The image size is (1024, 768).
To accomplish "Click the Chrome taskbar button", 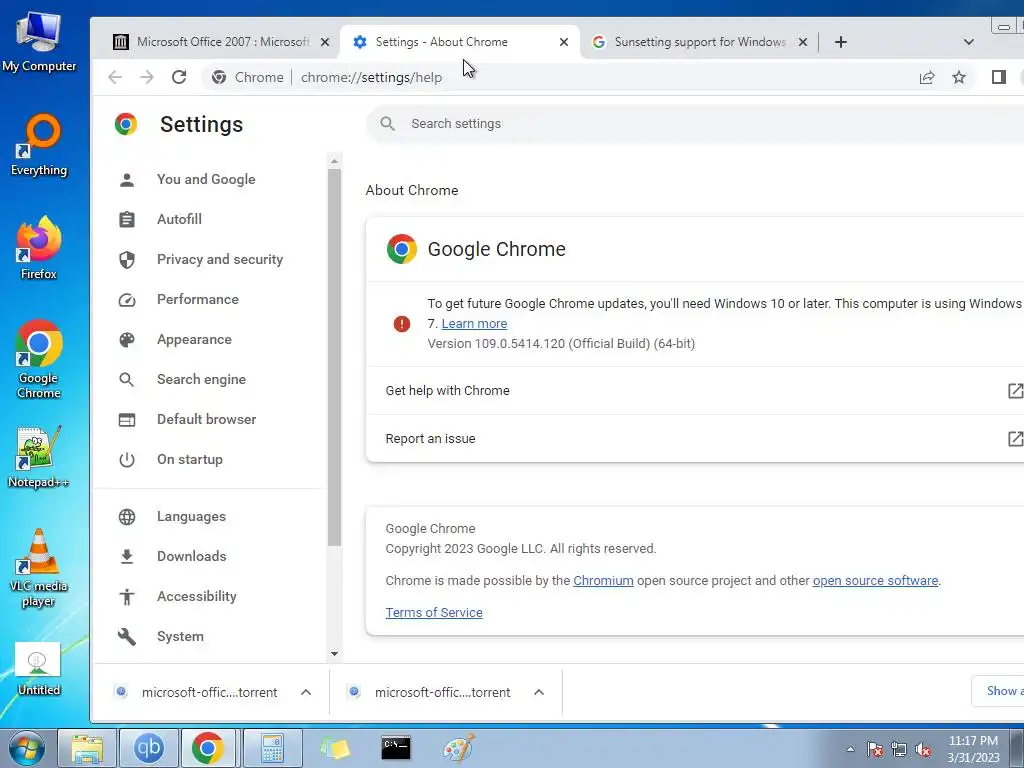I will point(208,748).
